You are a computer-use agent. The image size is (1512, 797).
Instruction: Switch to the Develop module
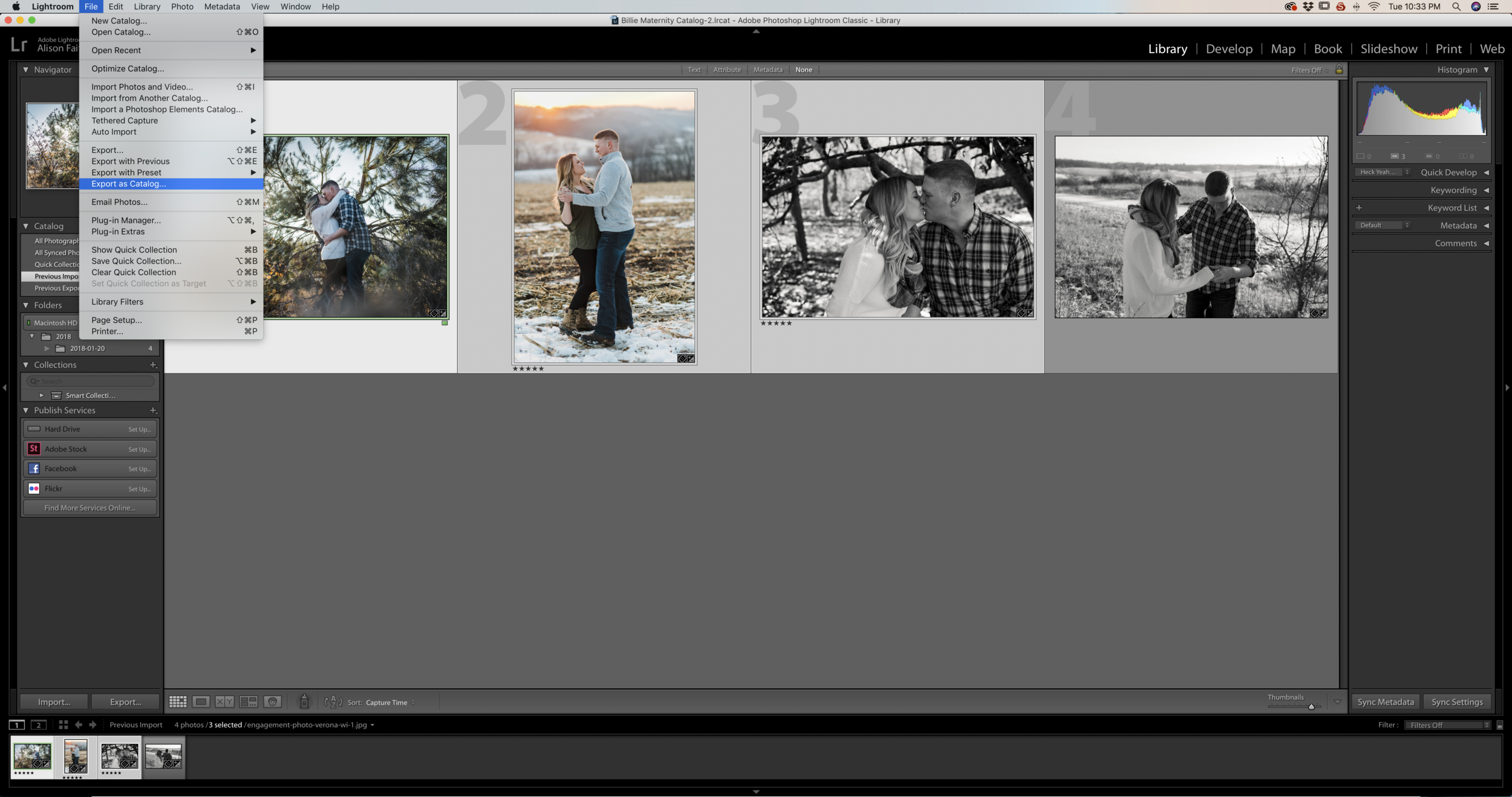click(1229, 49)
